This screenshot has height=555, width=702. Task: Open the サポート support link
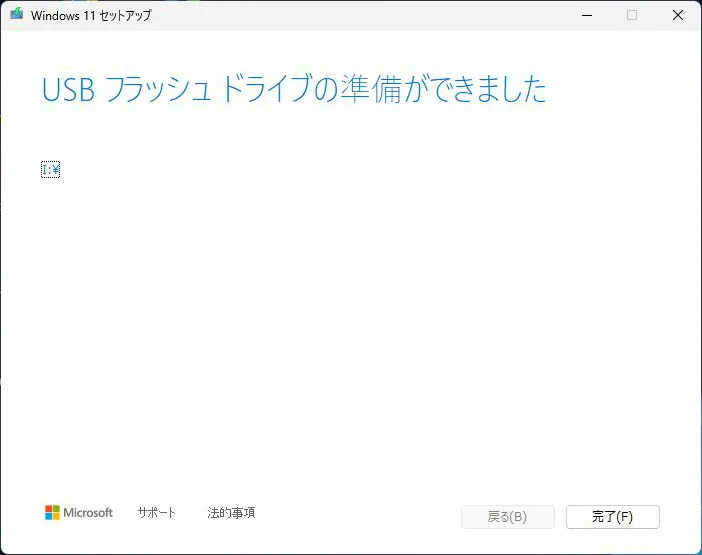156,512
